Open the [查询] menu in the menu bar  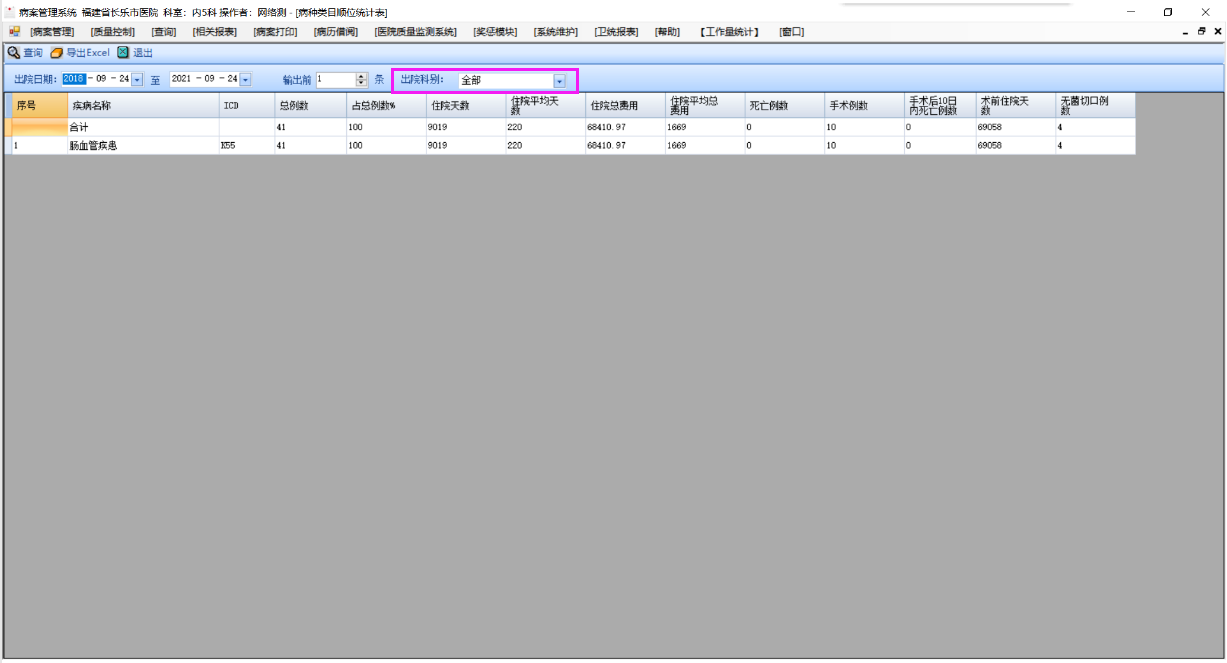tap(164, 32)
